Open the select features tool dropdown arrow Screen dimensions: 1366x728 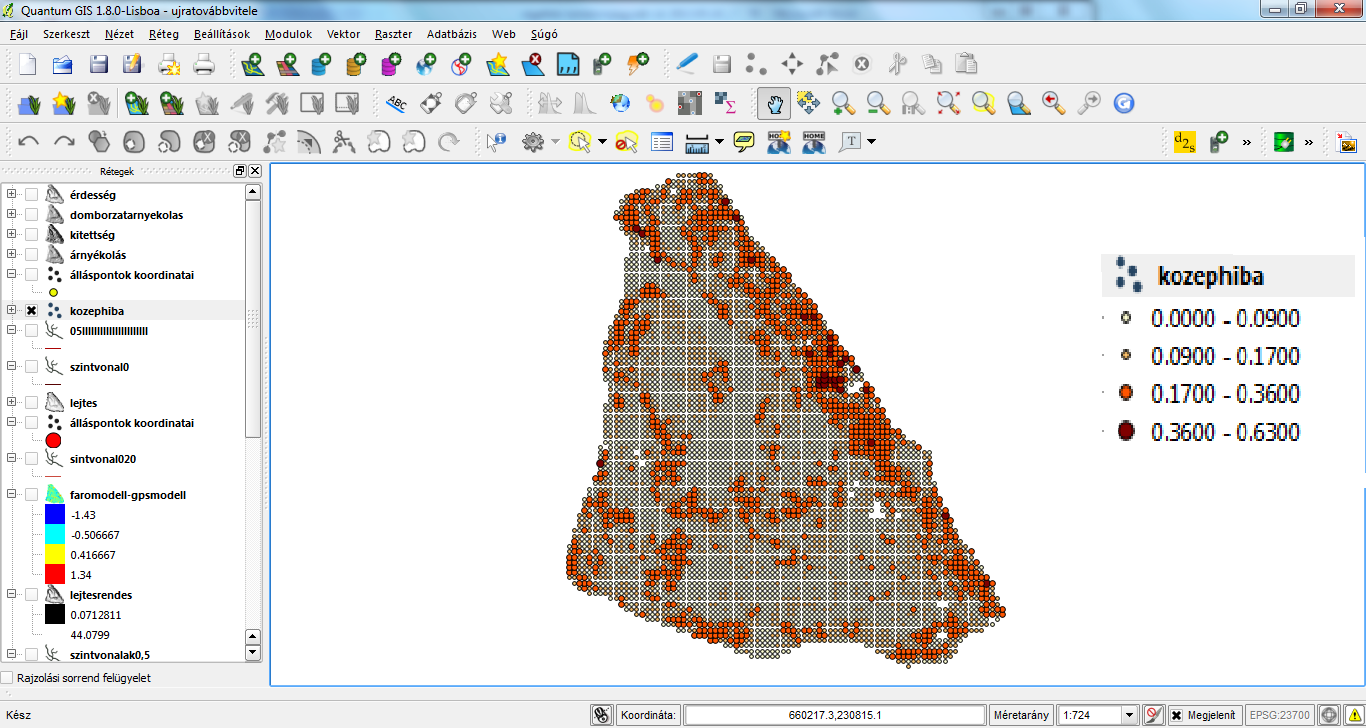point(602,142)
